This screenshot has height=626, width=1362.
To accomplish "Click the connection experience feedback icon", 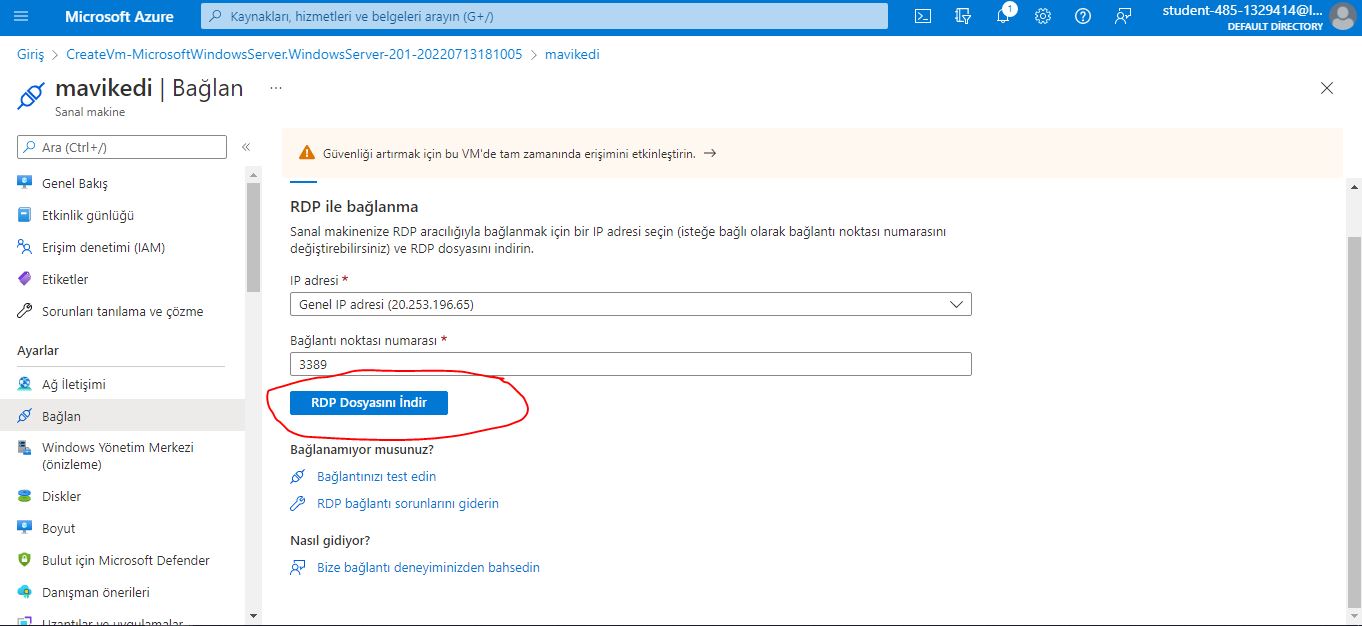I will click(297, 567).
